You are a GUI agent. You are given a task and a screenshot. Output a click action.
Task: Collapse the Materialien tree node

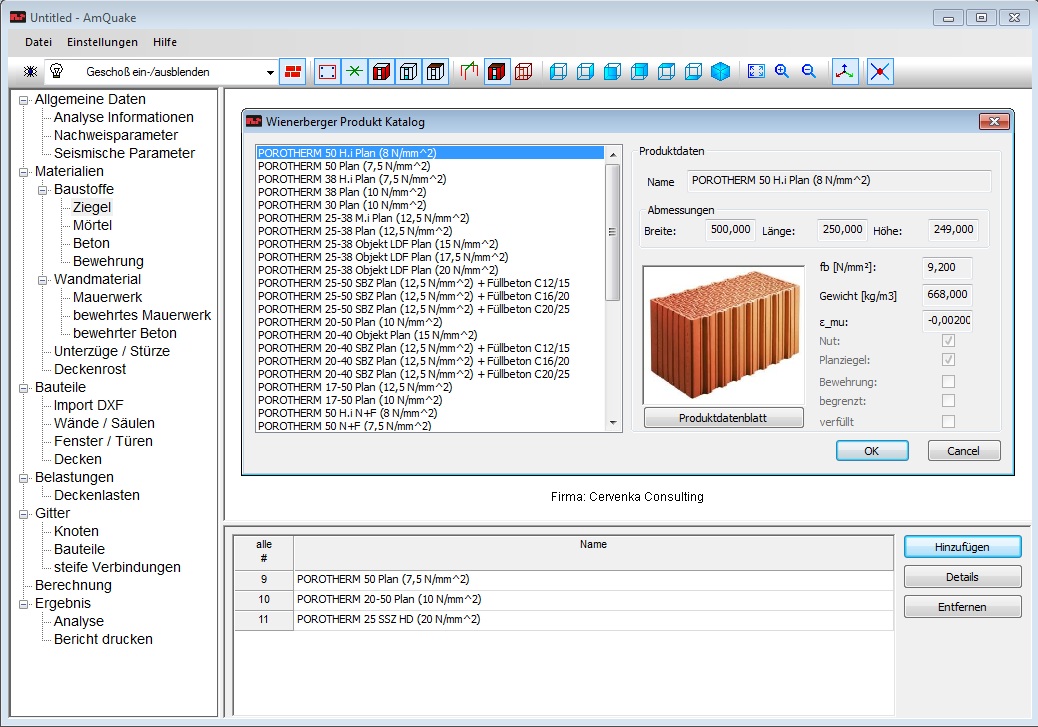(24, 172)
